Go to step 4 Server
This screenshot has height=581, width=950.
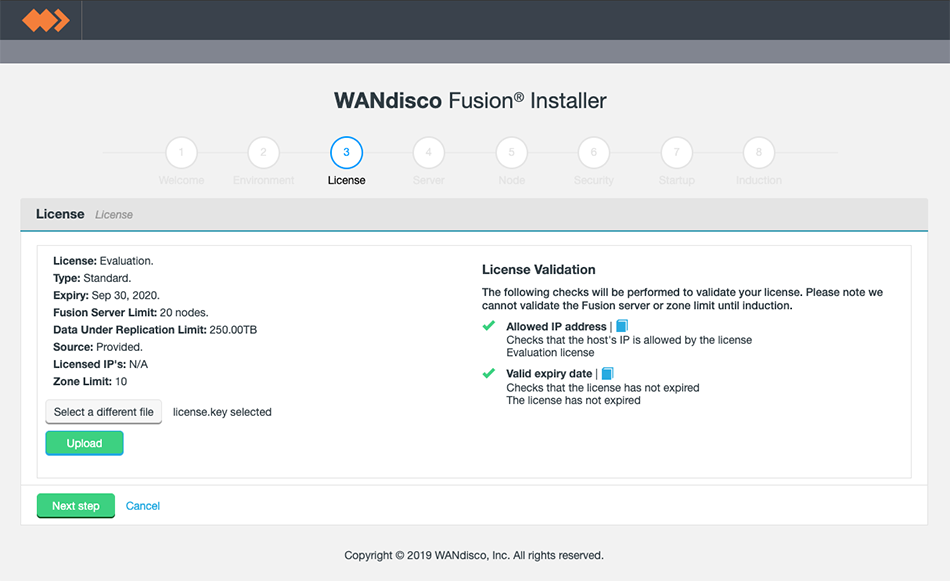point(429,153)
